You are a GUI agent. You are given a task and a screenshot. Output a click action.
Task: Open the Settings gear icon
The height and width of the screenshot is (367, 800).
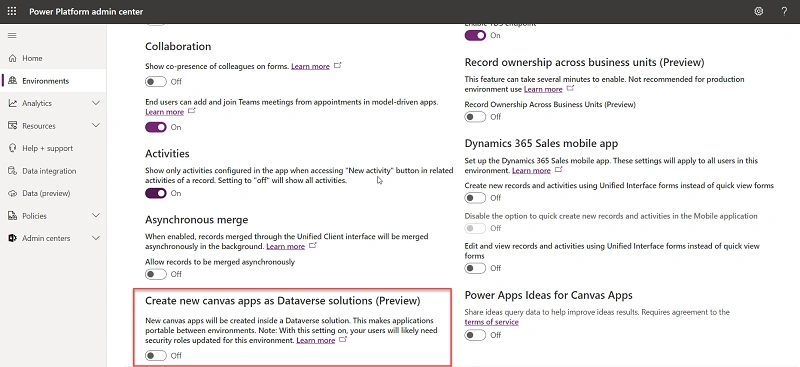759,11
